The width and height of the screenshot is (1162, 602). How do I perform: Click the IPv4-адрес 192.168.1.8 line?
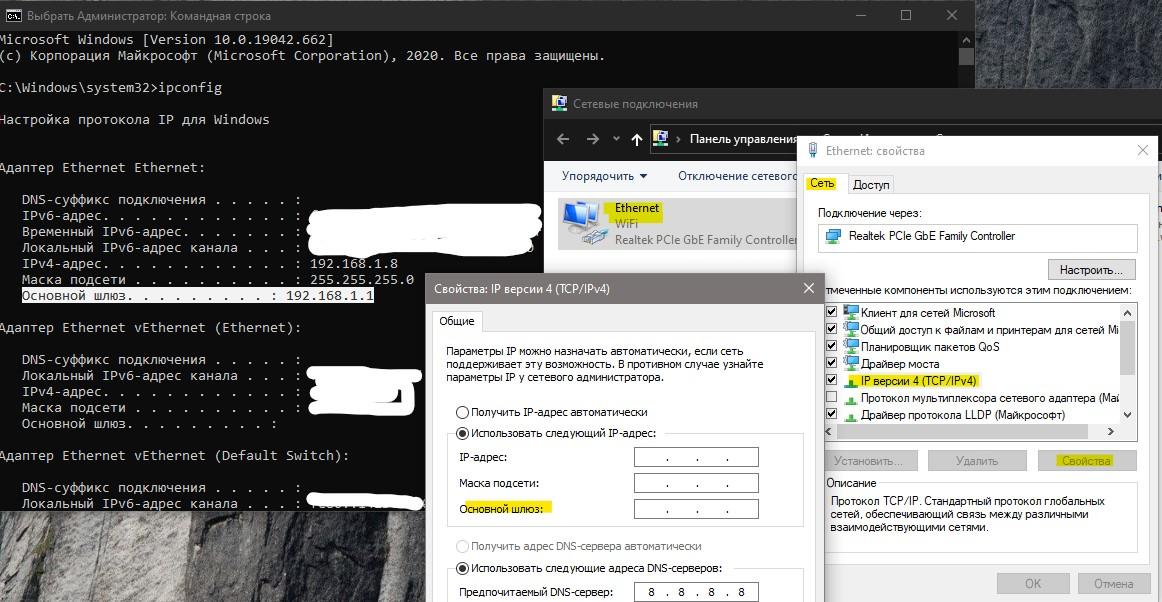210,264
